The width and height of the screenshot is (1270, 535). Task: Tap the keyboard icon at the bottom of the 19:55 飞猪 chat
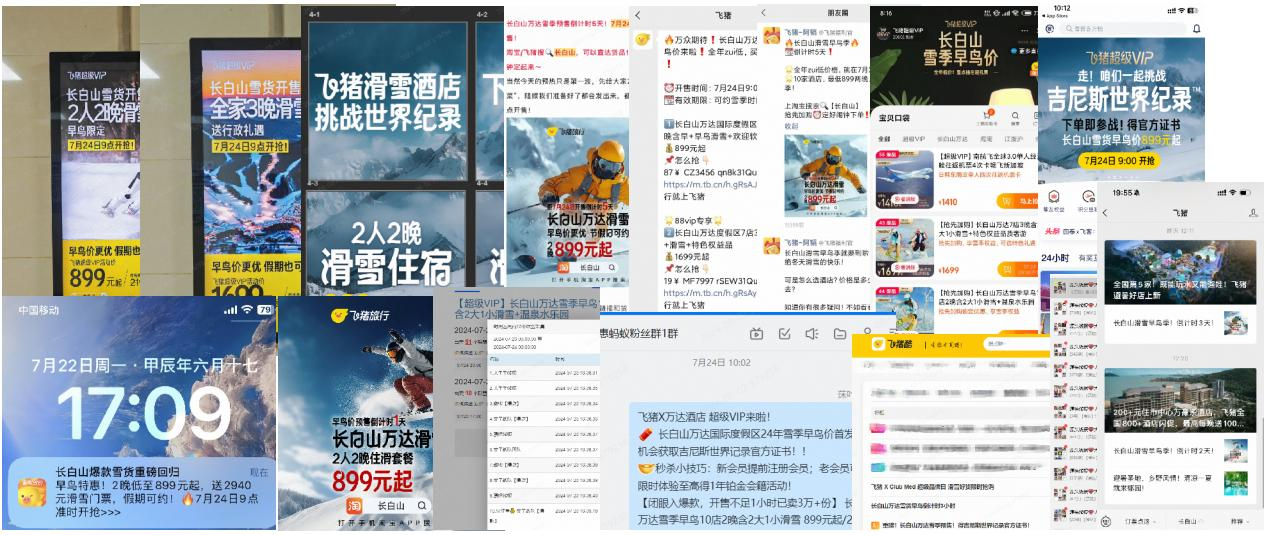1106,521
